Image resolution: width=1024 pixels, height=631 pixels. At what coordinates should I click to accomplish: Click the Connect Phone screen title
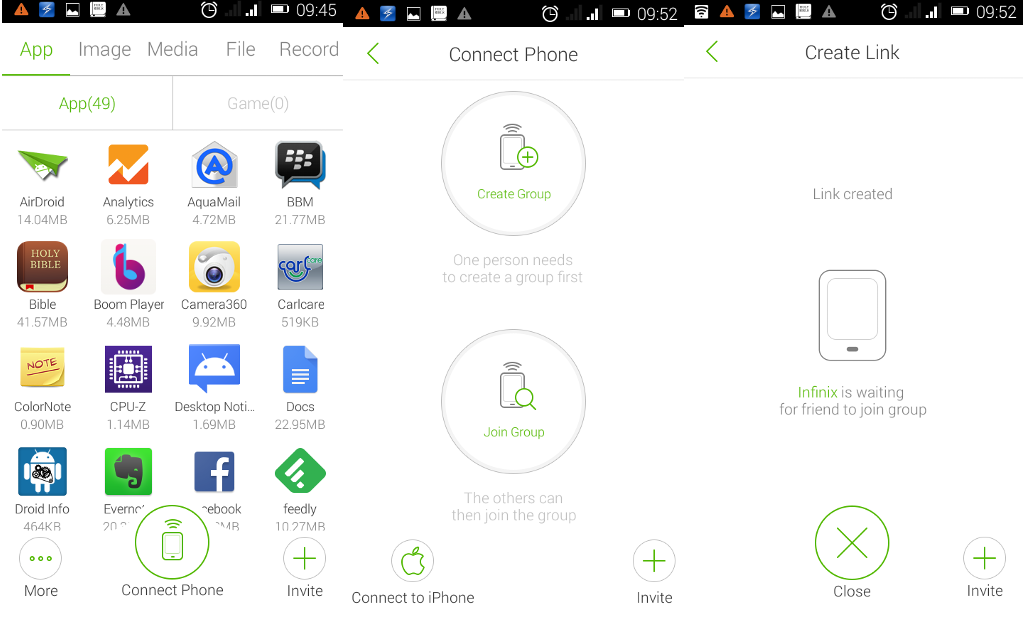pyautogui.click(x=513, y=54)
